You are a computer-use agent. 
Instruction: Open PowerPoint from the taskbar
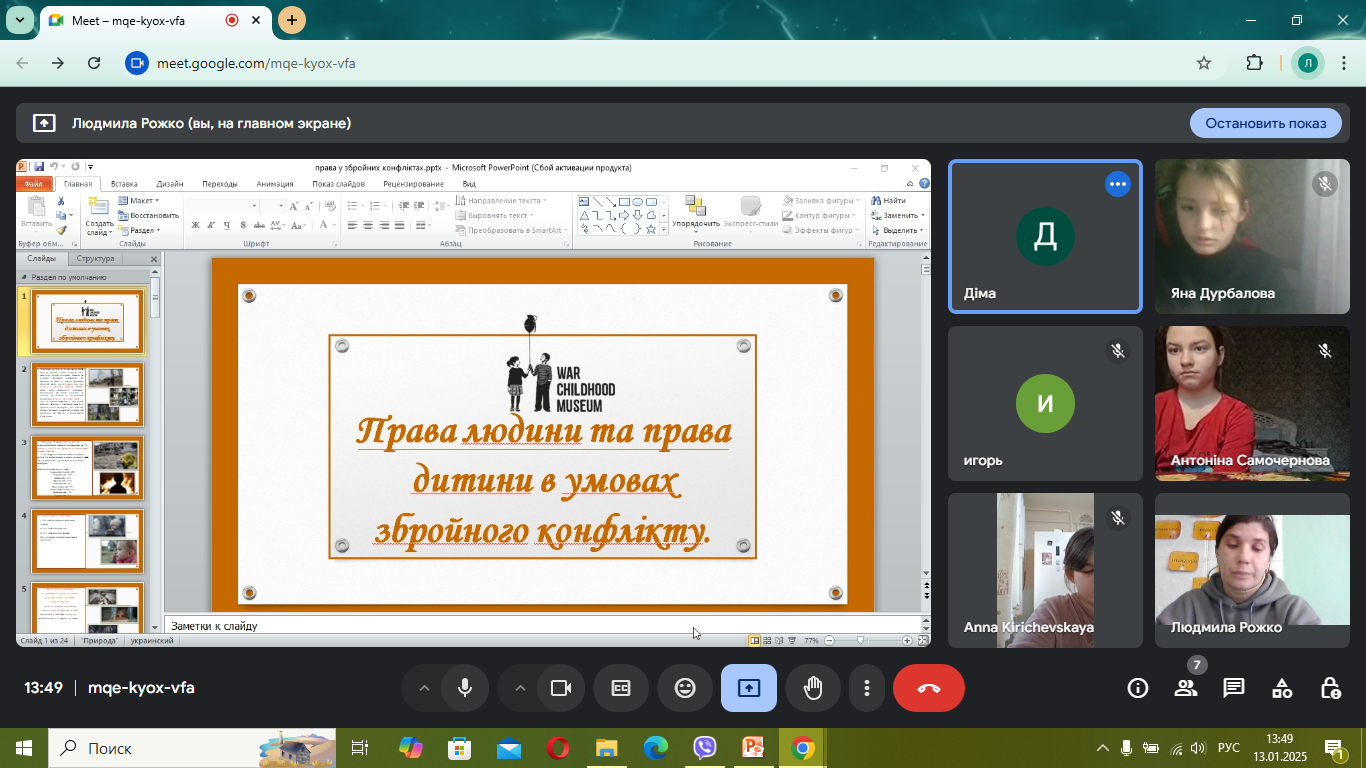click(x=753, y=748)
